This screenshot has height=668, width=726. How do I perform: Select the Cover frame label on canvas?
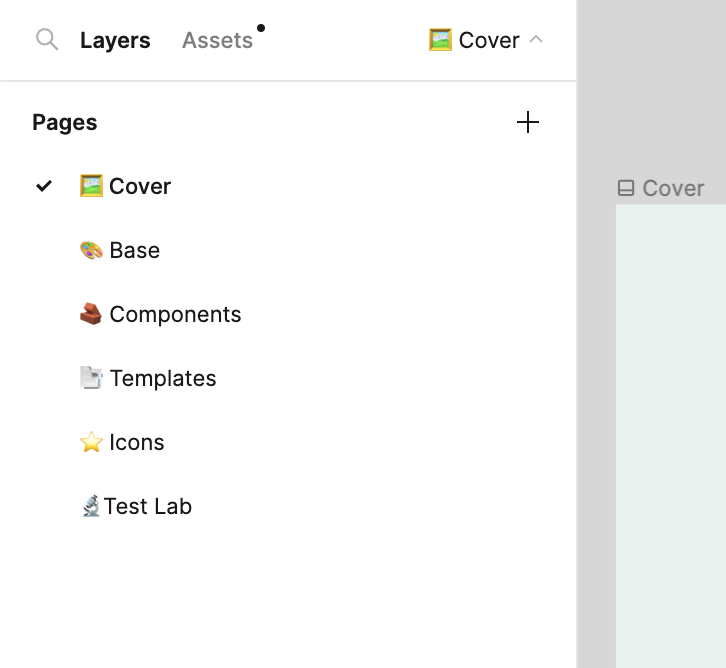coord(673,188)
